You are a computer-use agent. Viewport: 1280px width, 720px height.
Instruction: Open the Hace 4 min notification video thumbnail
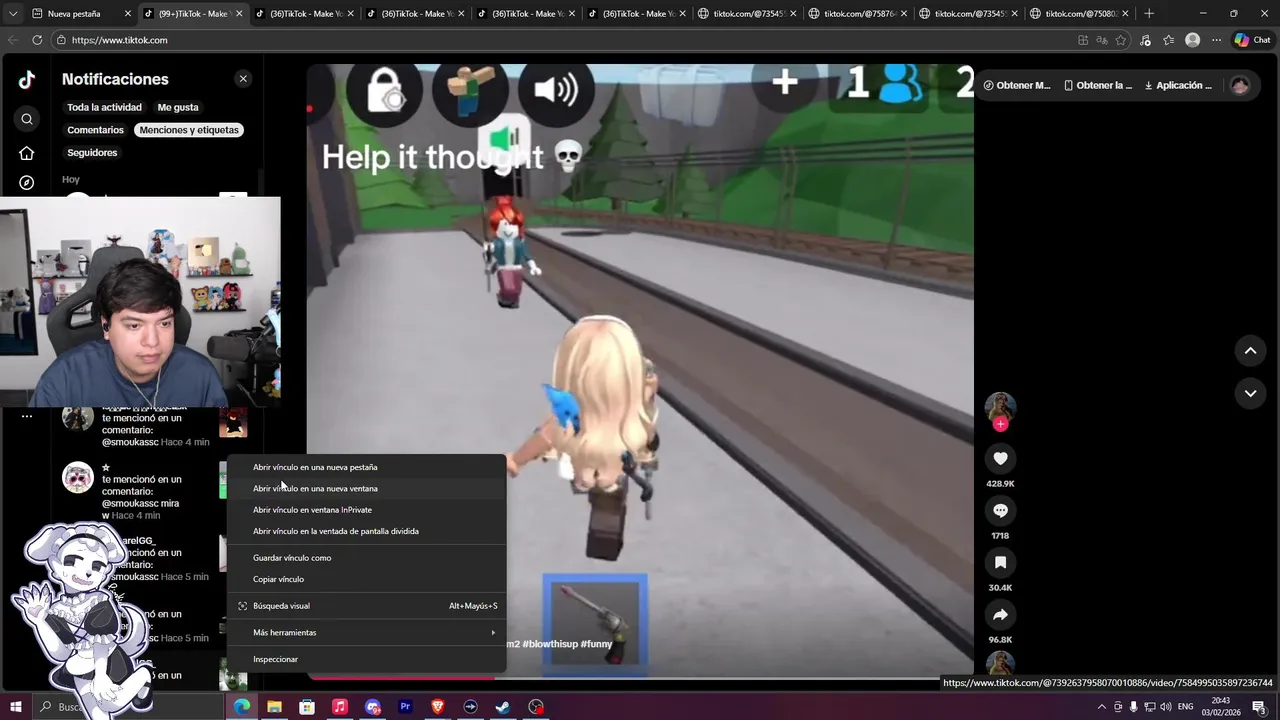click(x=233, y=423)
